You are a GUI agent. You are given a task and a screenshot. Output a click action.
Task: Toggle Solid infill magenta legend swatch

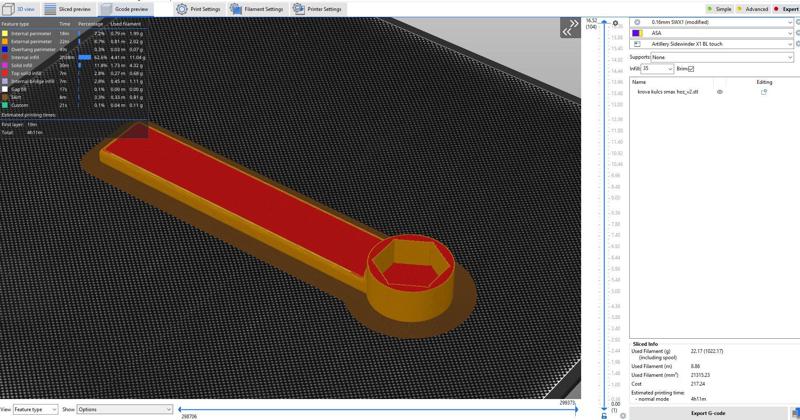(5, 65)
